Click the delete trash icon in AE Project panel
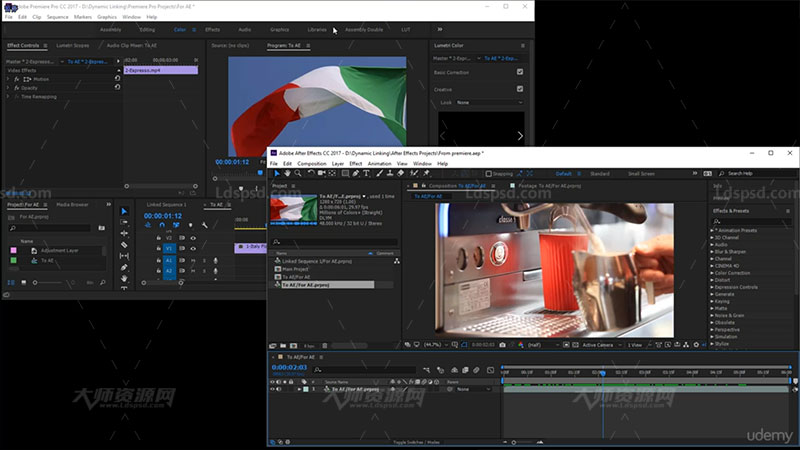800x450 pixels. click(x=325, y=345)
